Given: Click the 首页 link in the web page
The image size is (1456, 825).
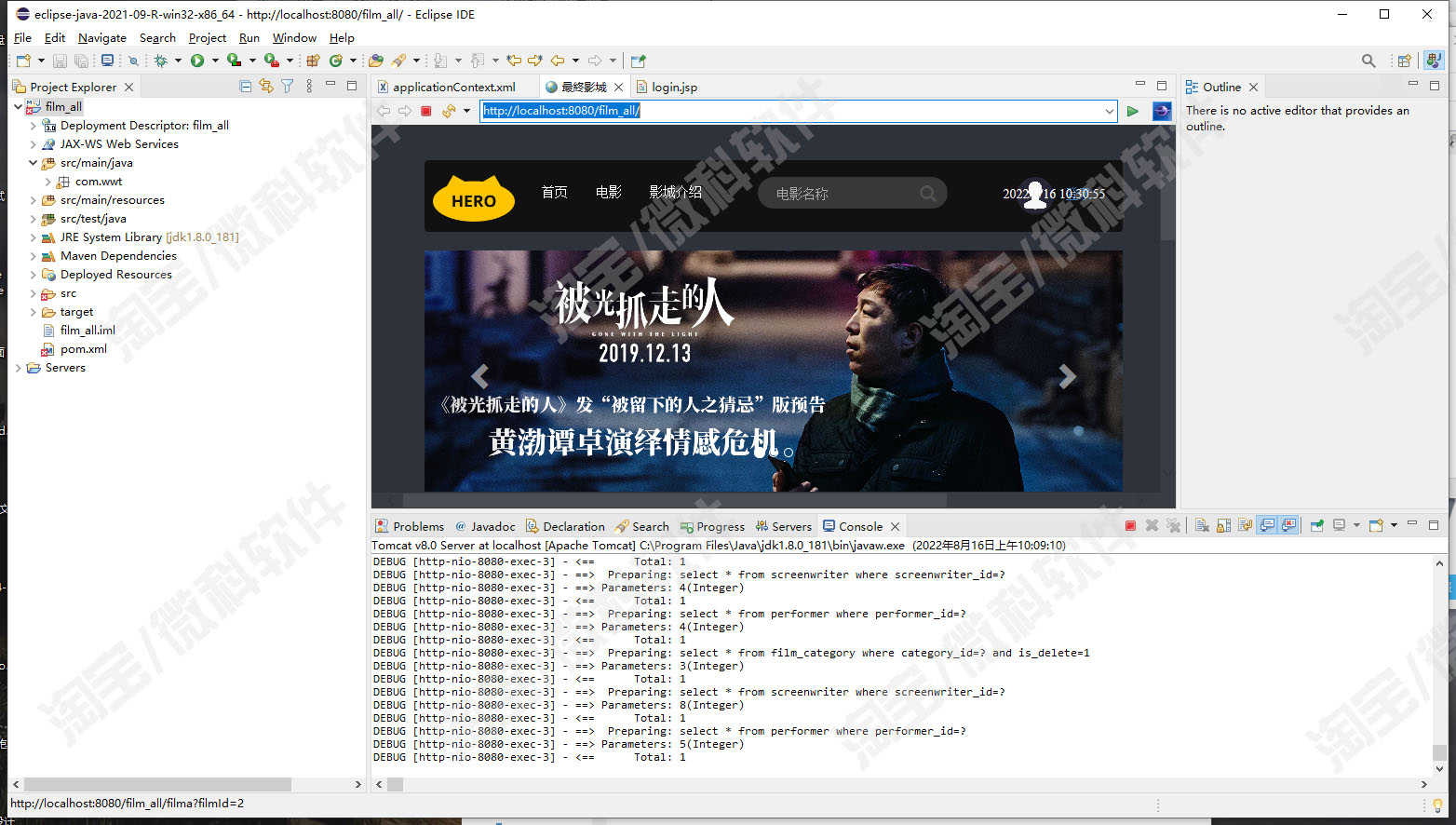Looking at the screenshot, I should [554, 192].
